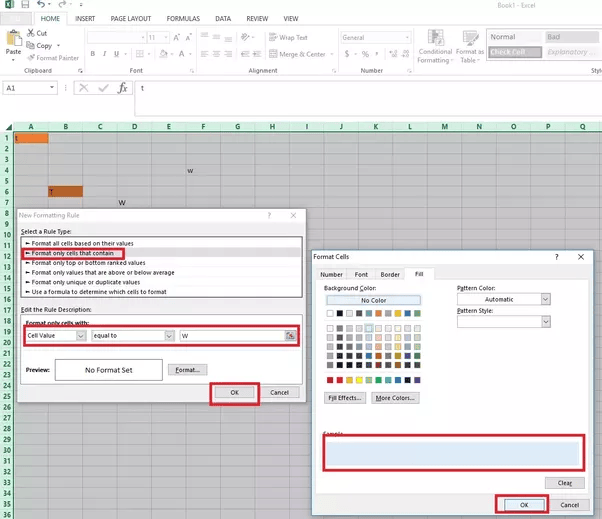The image size is (602, 519).
Task: Open the General number format dropdown
Action: click(407, 38)
